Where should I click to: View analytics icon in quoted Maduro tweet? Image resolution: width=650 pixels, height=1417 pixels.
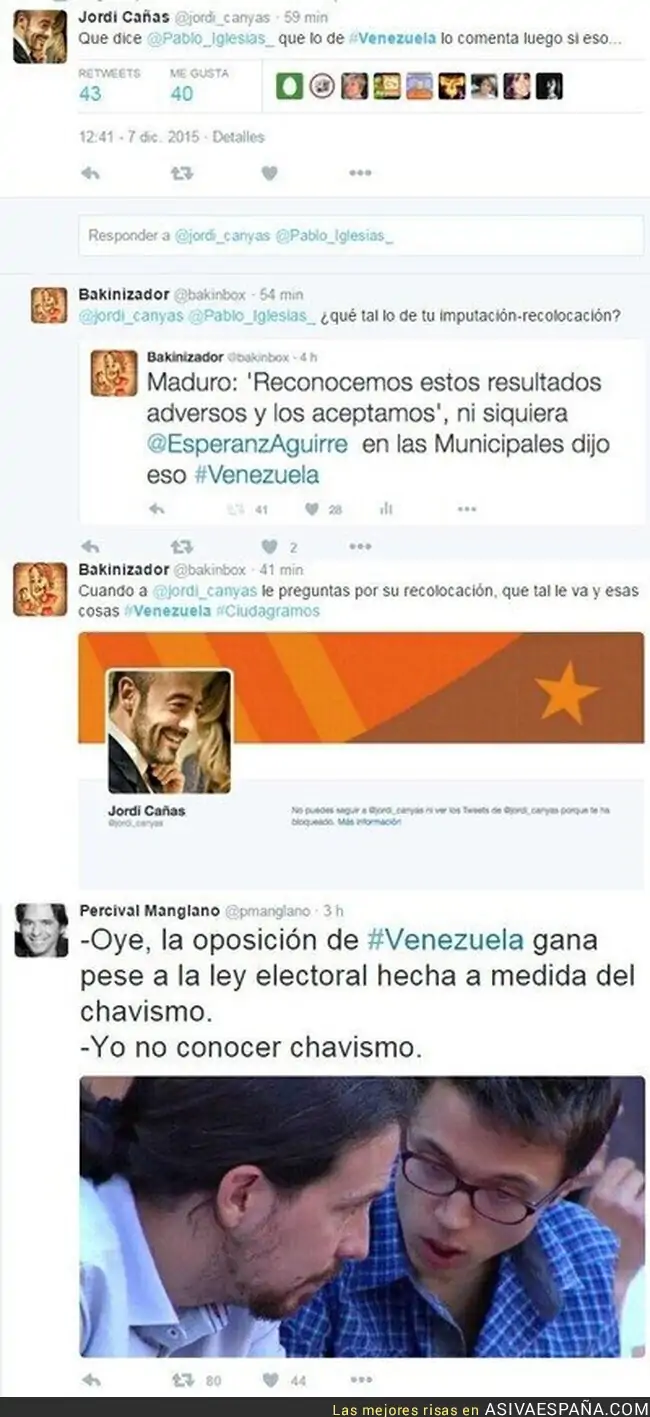point(386,509)
